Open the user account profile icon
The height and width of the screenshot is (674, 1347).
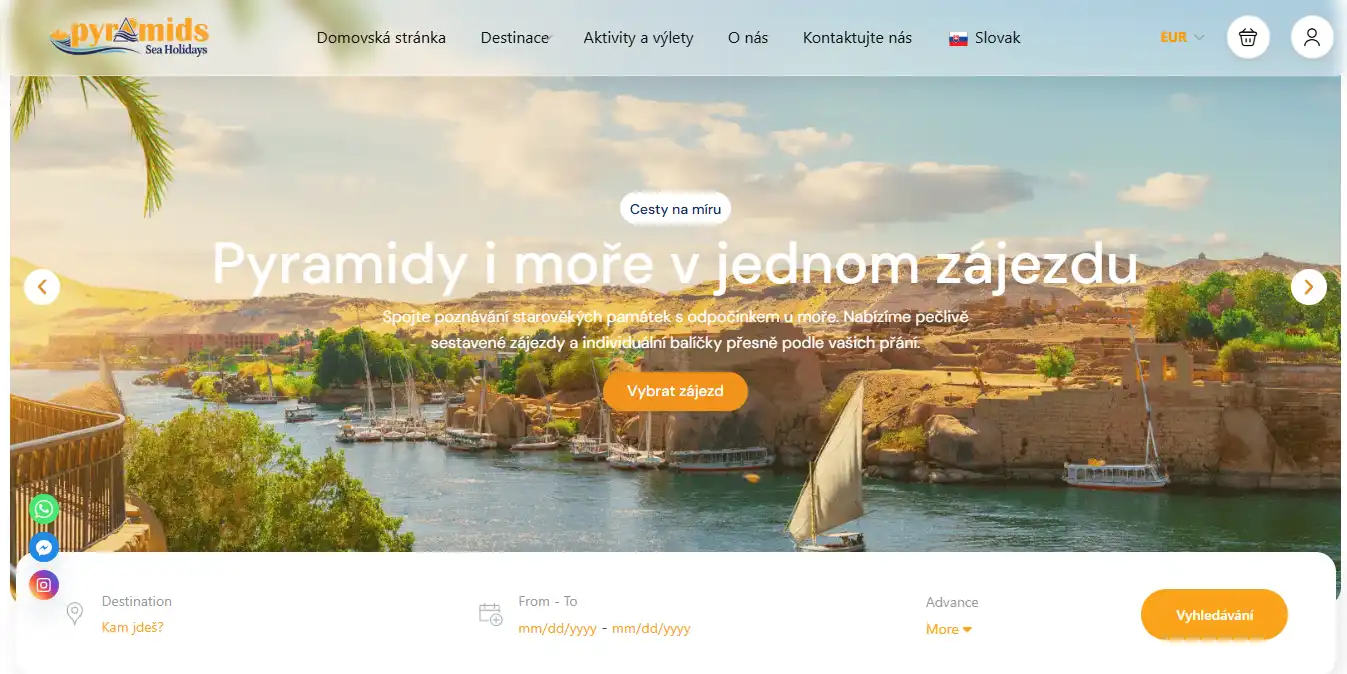(1312, 38)
